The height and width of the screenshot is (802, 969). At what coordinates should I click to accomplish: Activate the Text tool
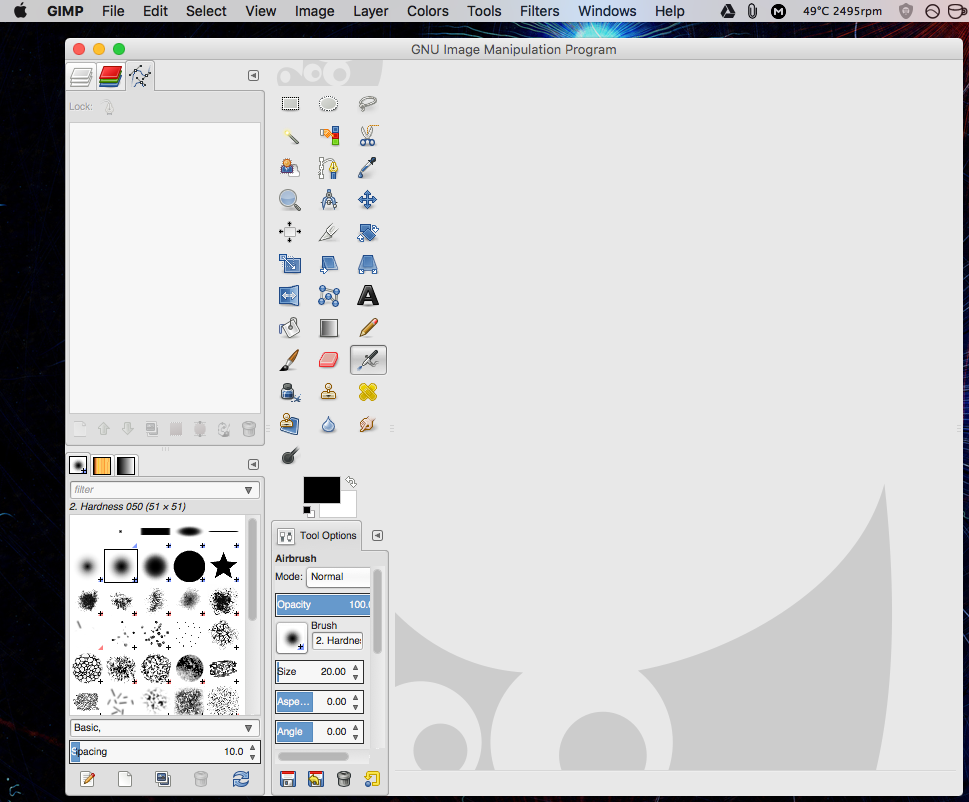tap(367, 296)
